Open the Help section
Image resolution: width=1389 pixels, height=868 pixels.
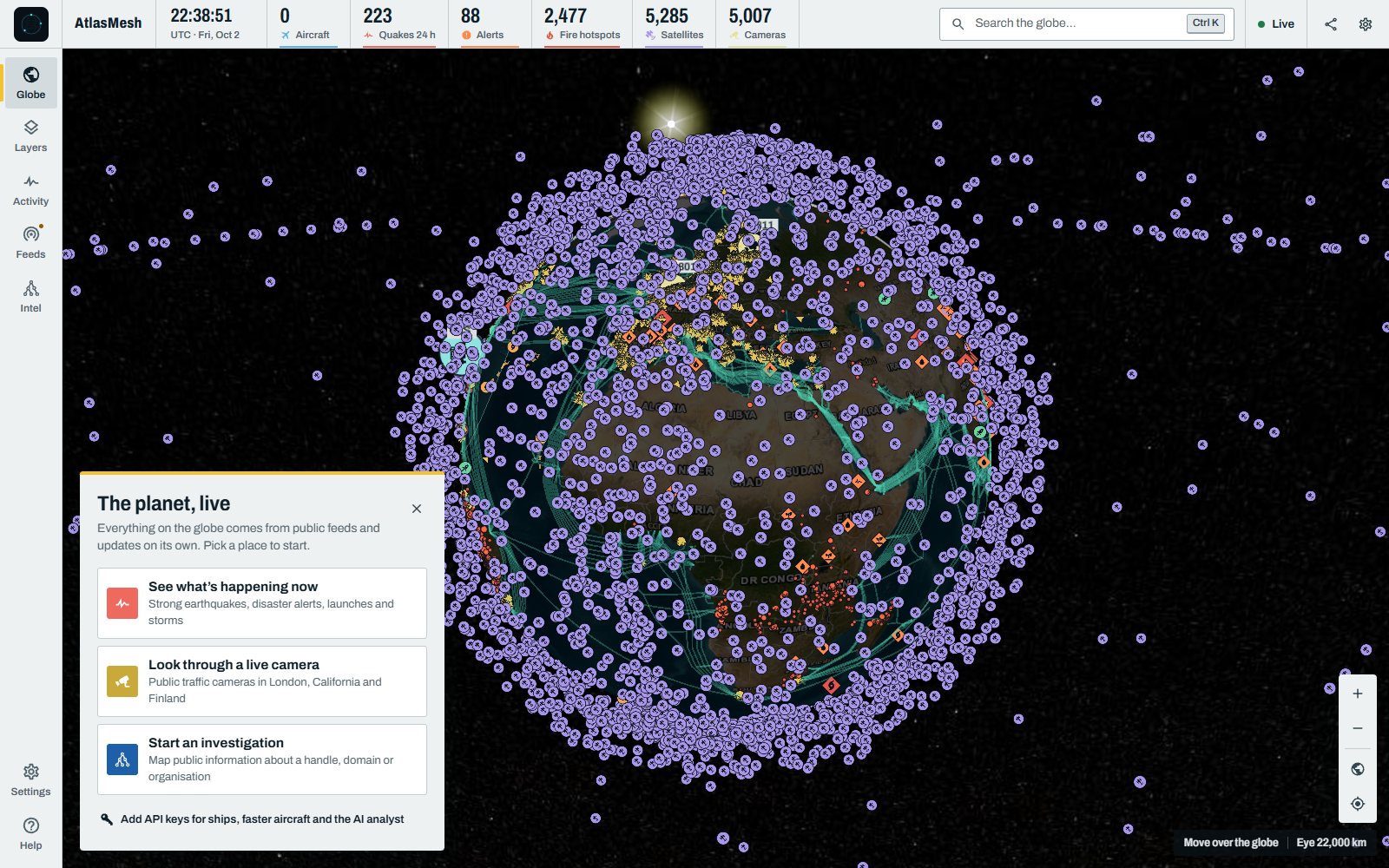(31, 834)
